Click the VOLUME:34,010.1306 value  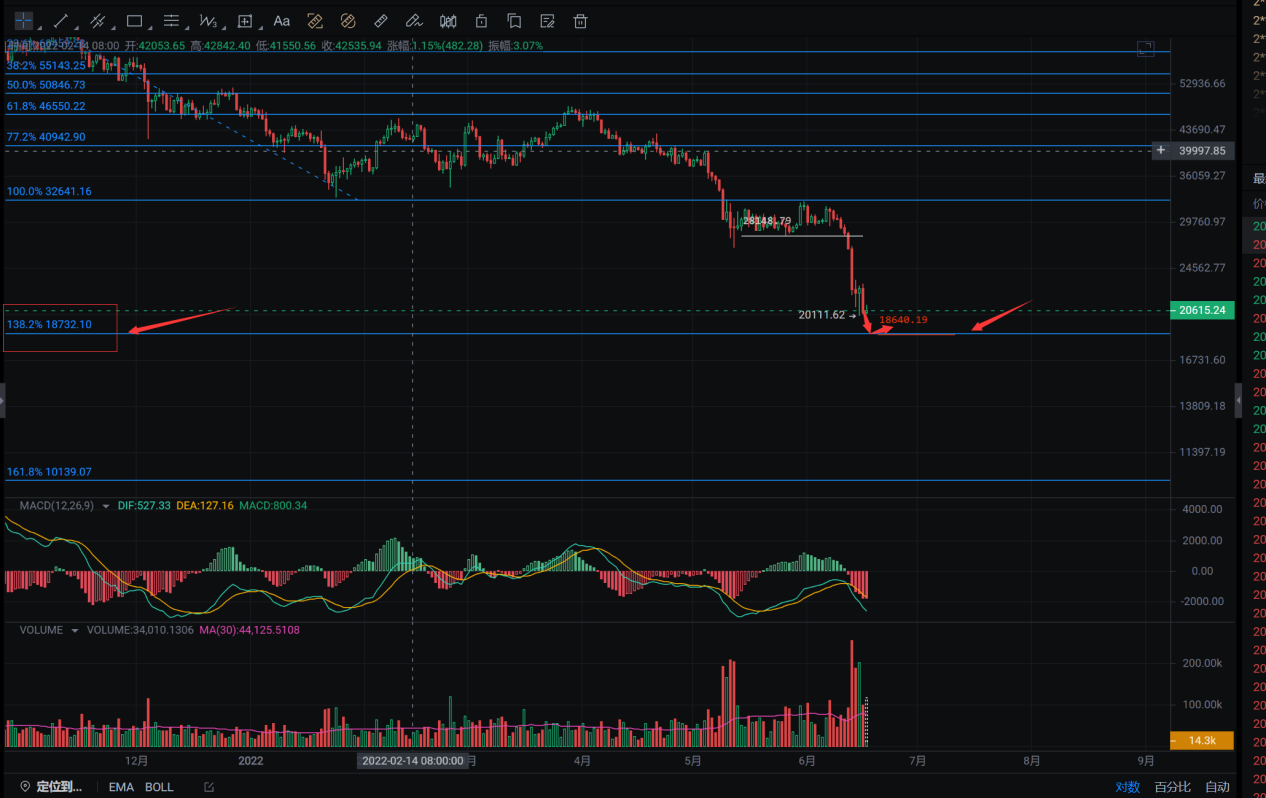pyautogui.click(x=139, y=630)
